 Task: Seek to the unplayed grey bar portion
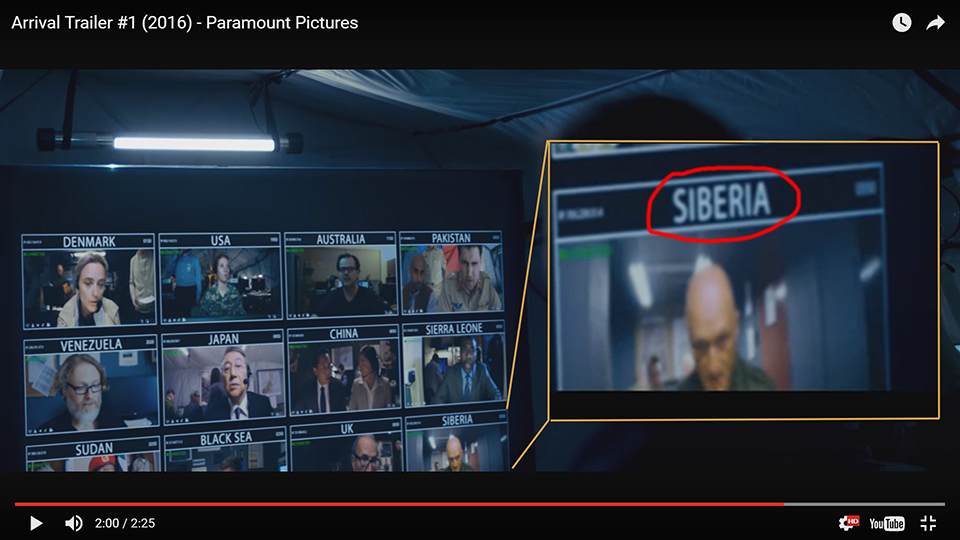[864, 504]
